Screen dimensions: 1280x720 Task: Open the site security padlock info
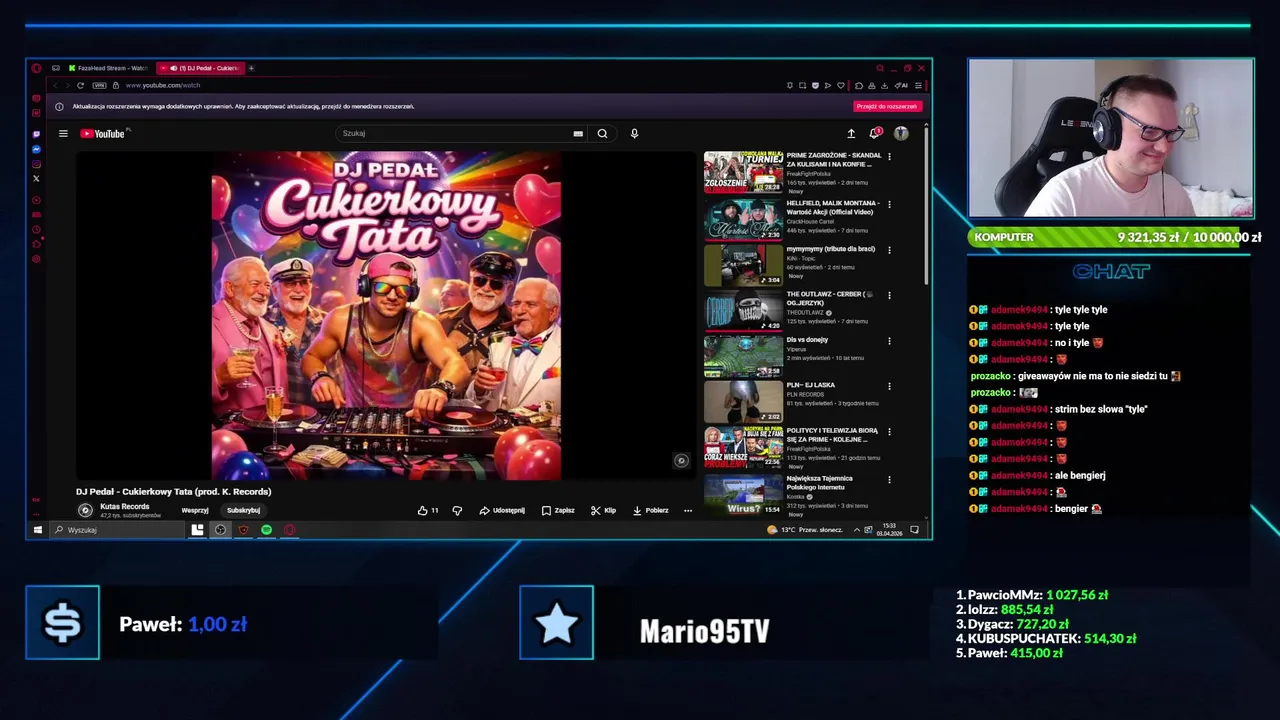116,85
